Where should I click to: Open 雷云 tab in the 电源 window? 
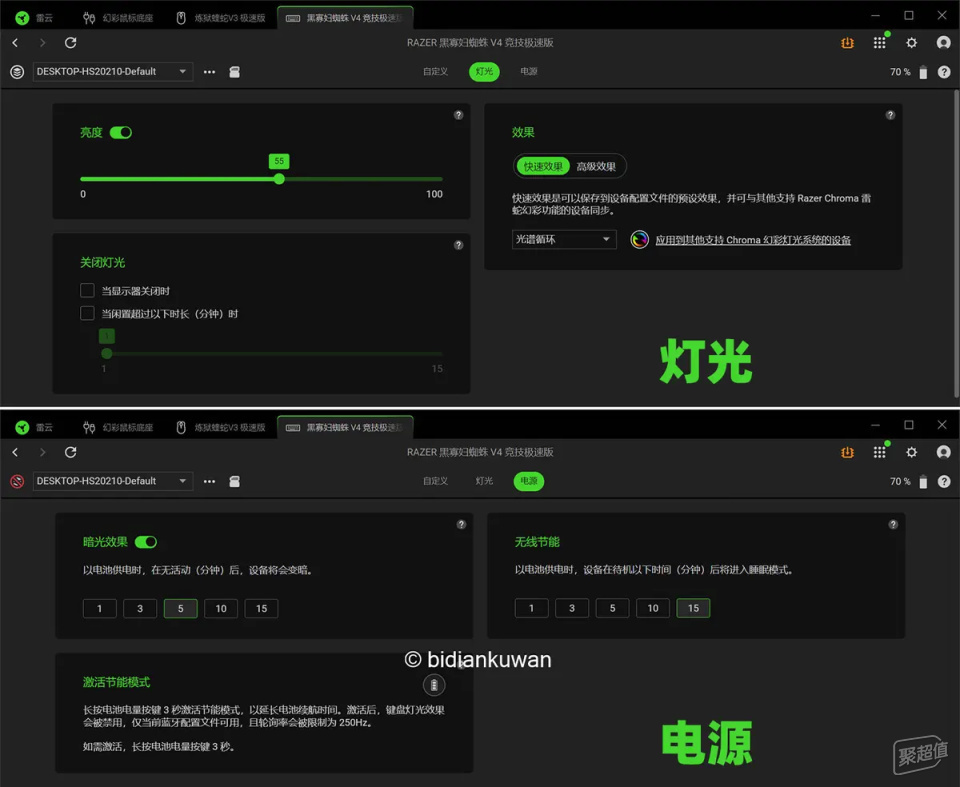pos(35,427)
